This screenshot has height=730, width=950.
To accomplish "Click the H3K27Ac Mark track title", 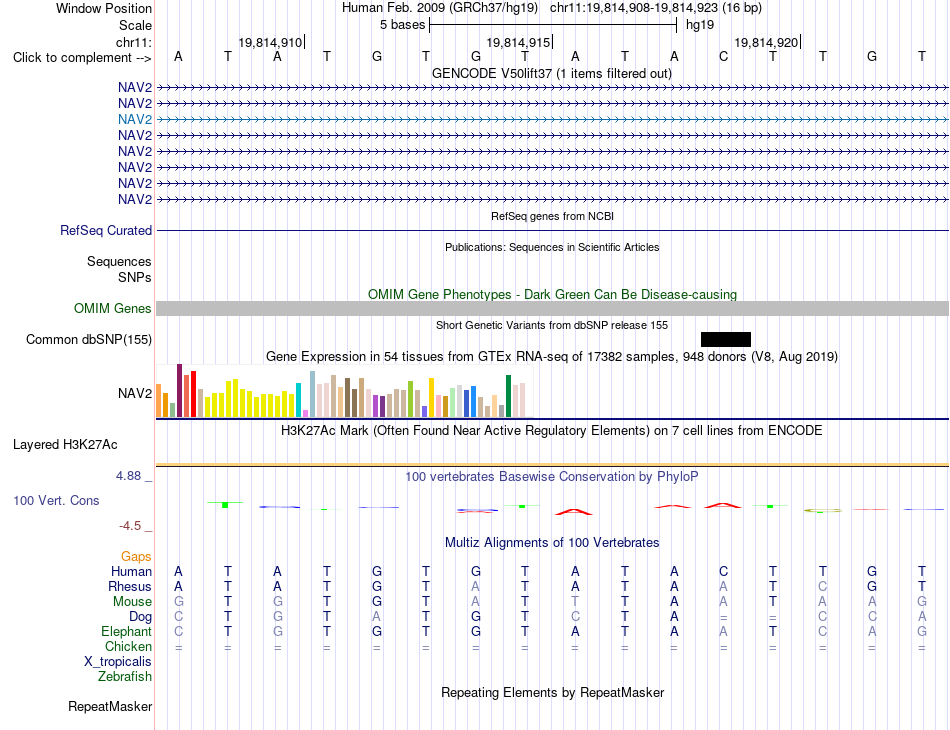I will click(552, 431).
